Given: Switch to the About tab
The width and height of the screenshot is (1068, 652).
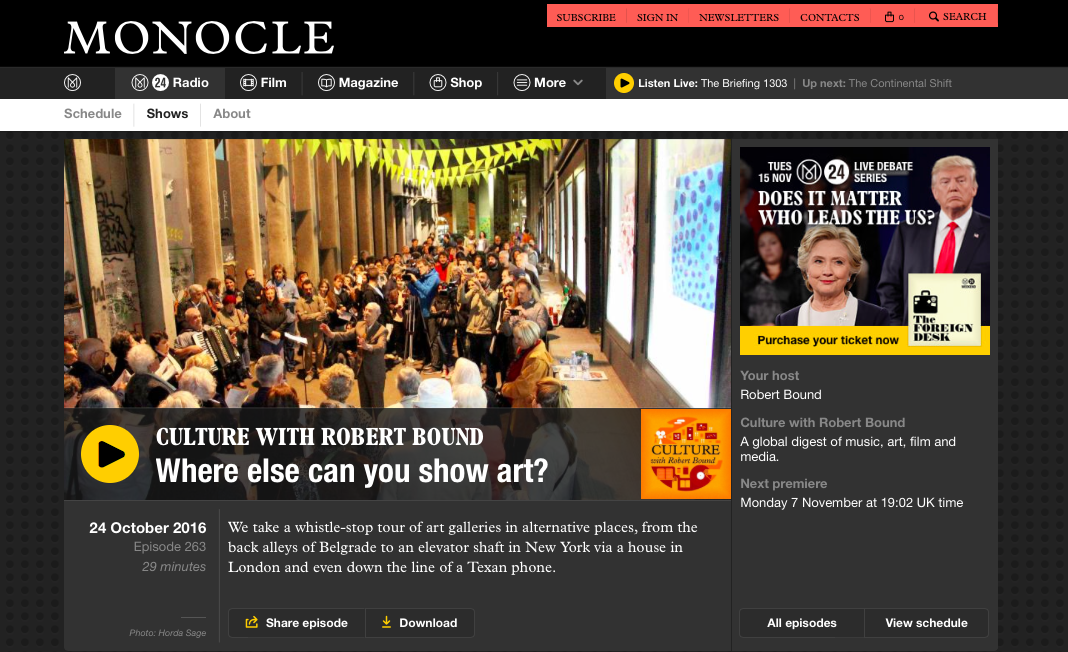Looking at the screenshot, I should (232, 114).
